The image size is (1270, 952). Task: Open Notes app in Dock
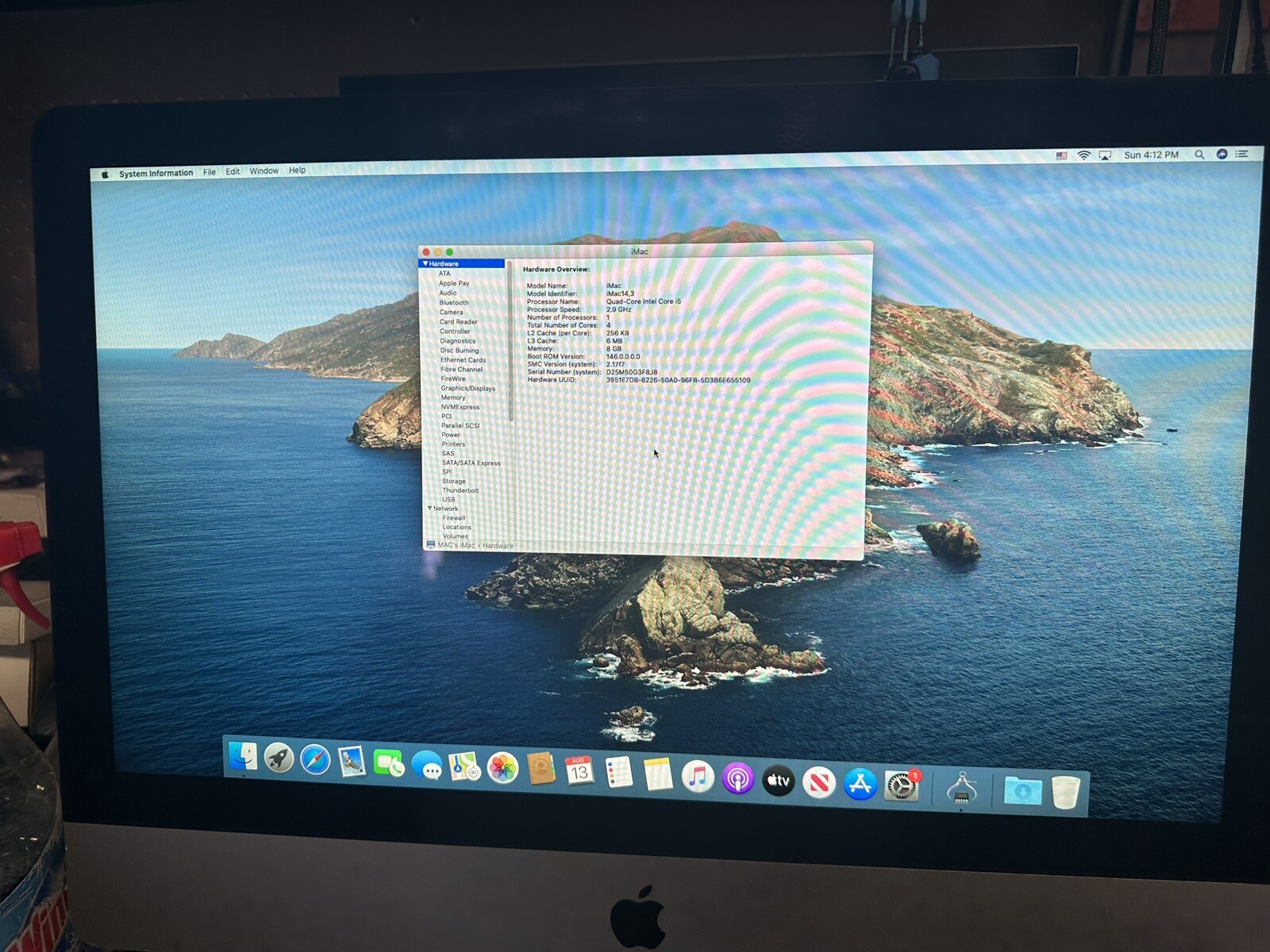point(658,774)
